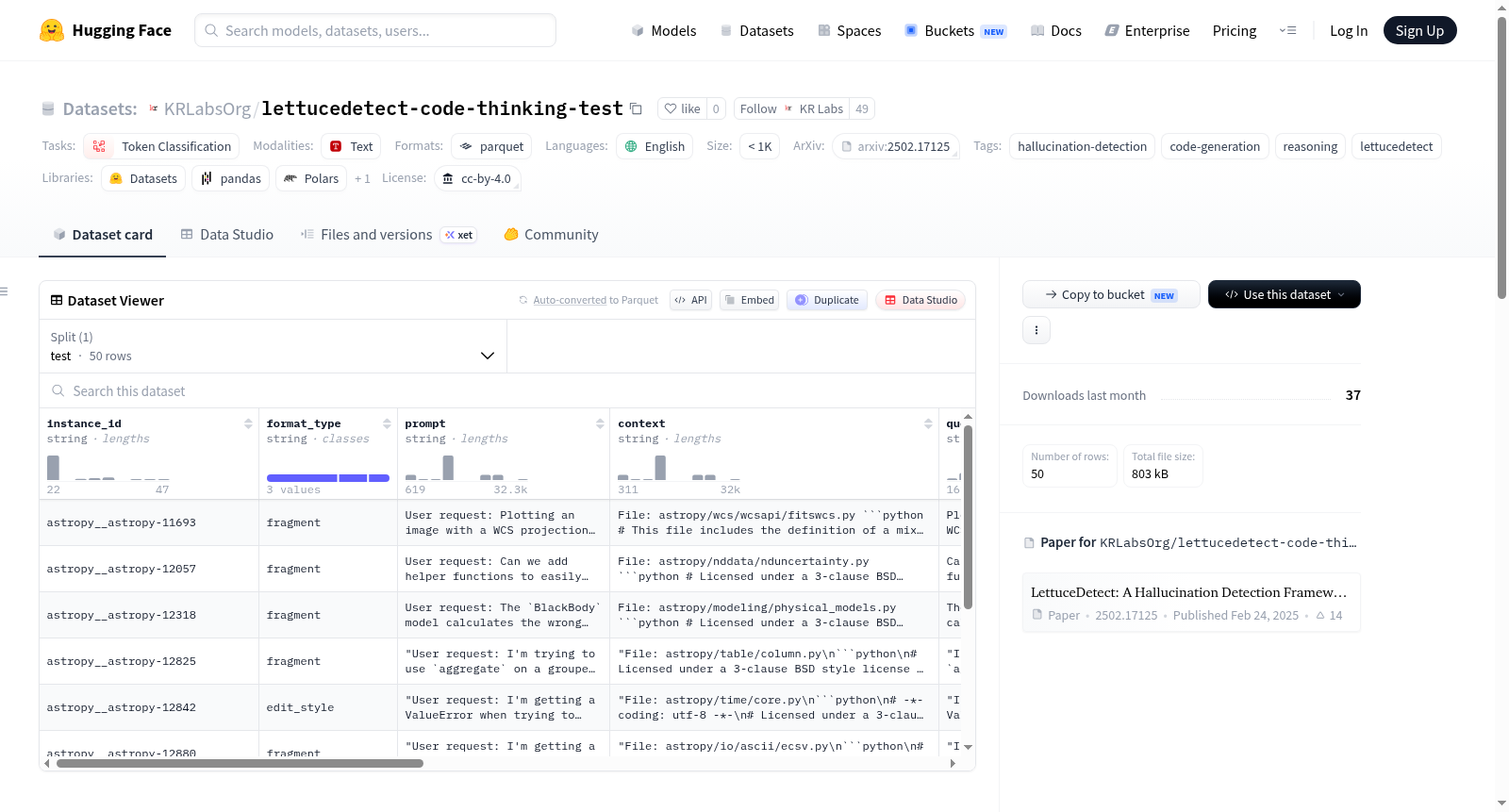Screen dimensions: 1509x812
Task: Click the table vertical scrollbar thumb
Action: coord(968,517)
